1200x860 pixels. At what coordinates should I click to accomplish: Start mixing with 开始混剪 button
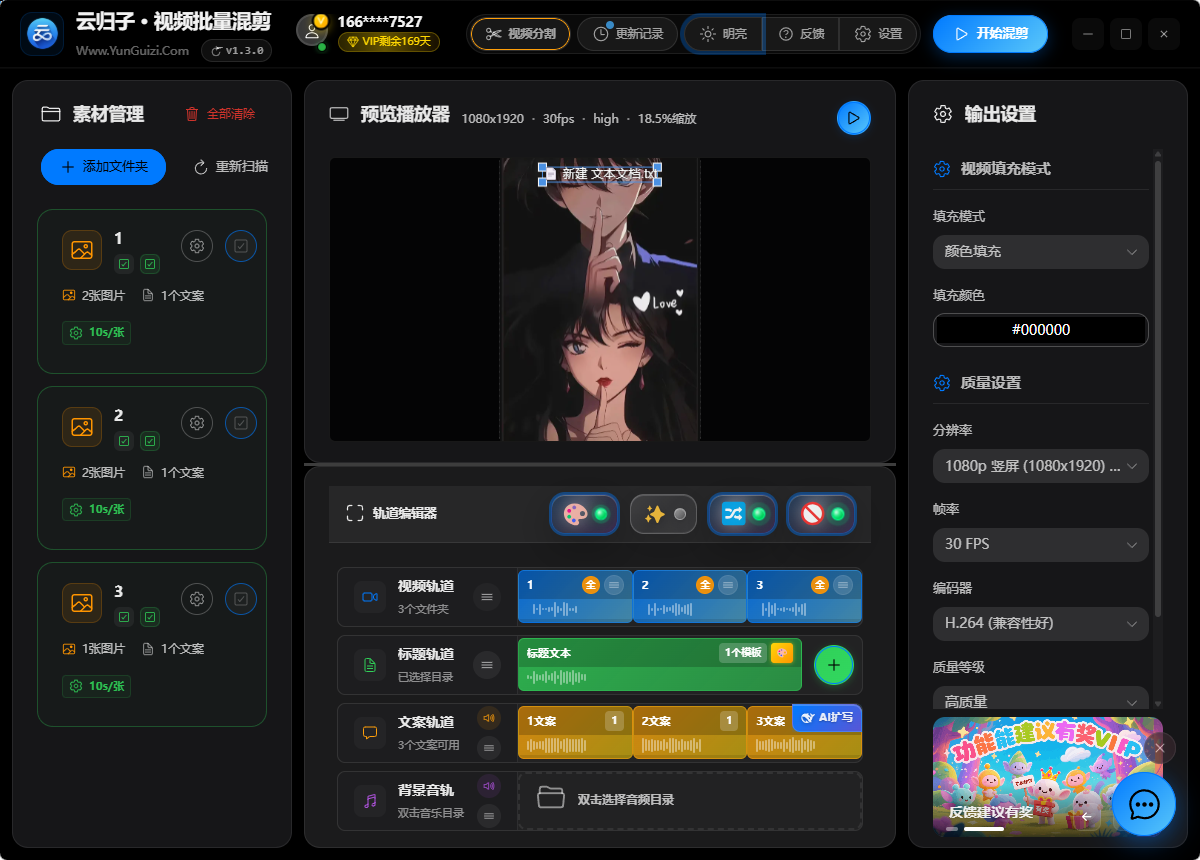[990, 34]
